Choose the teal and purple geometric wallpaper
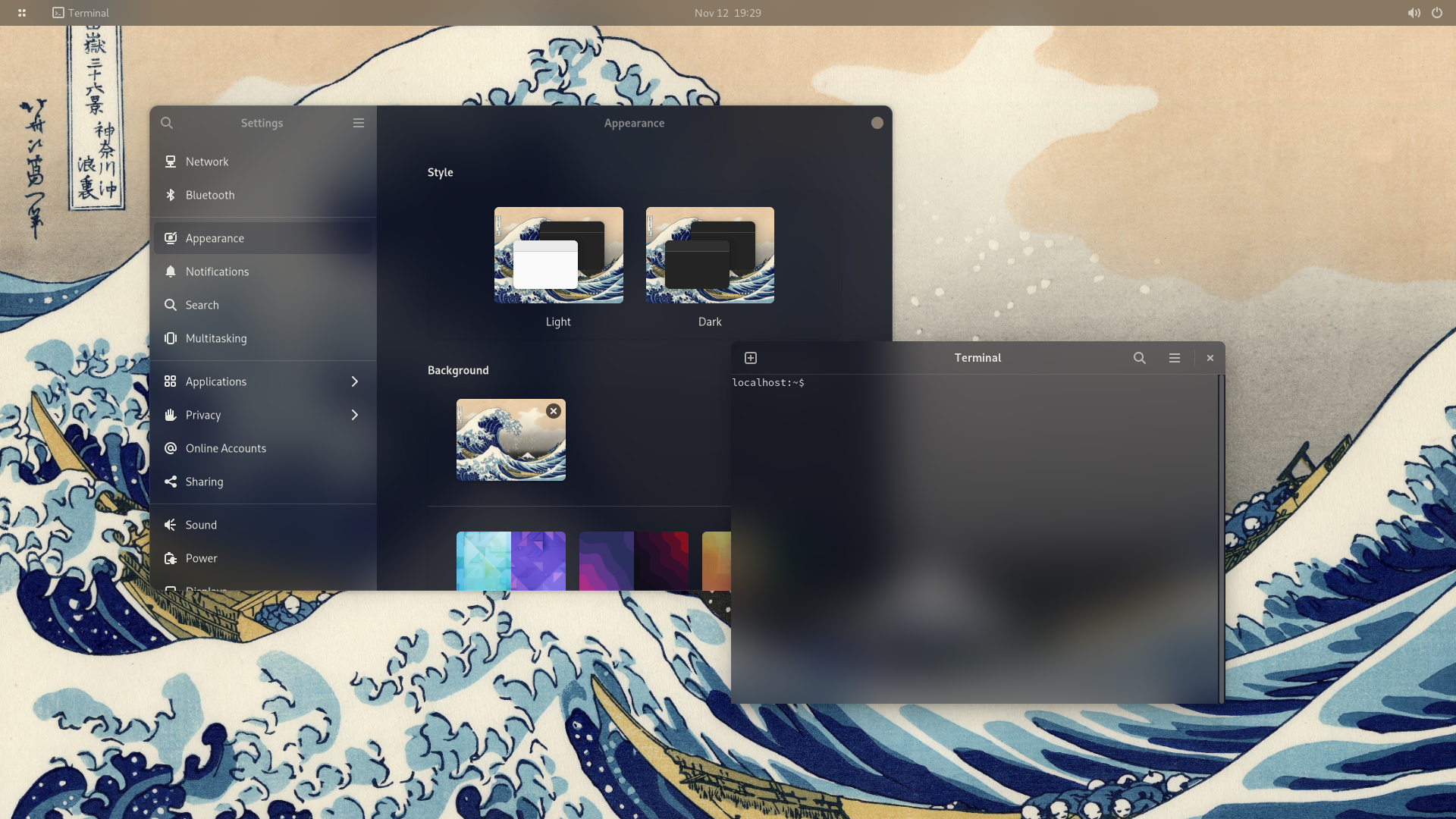 (x=511, y=561)
